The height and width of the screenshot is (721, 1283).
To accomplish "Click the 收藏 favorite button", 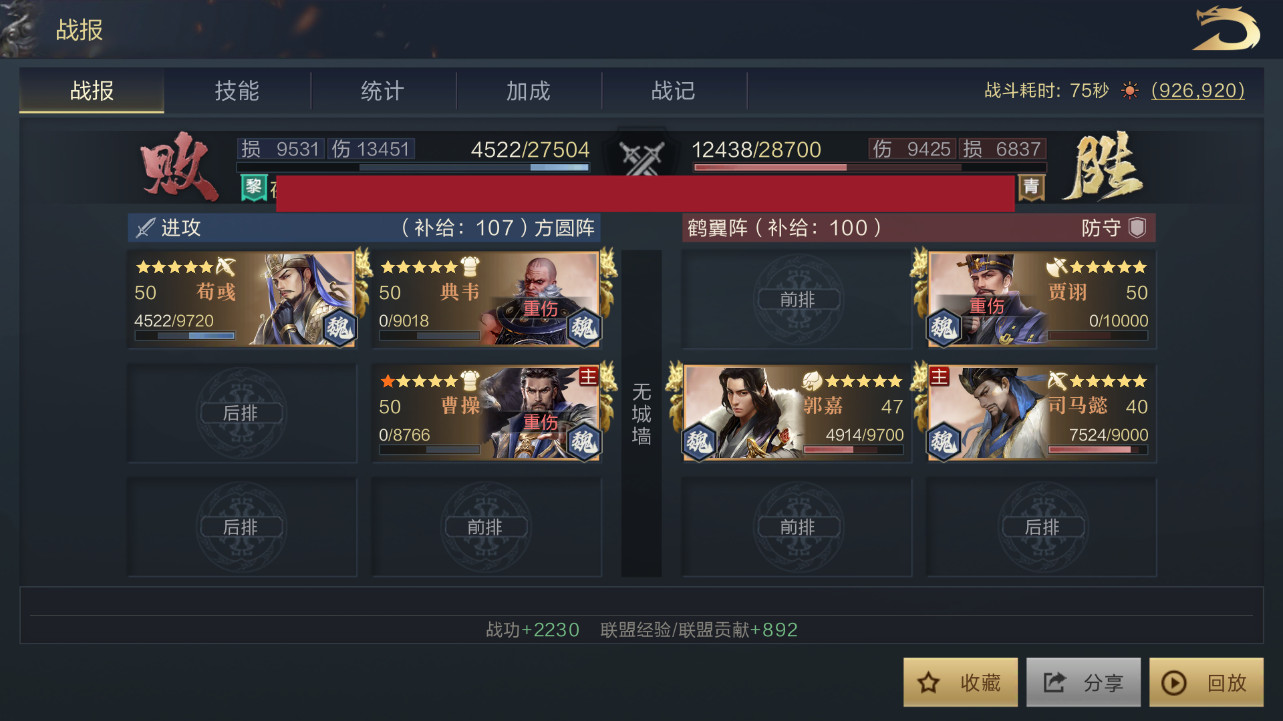I will point(960,683).
